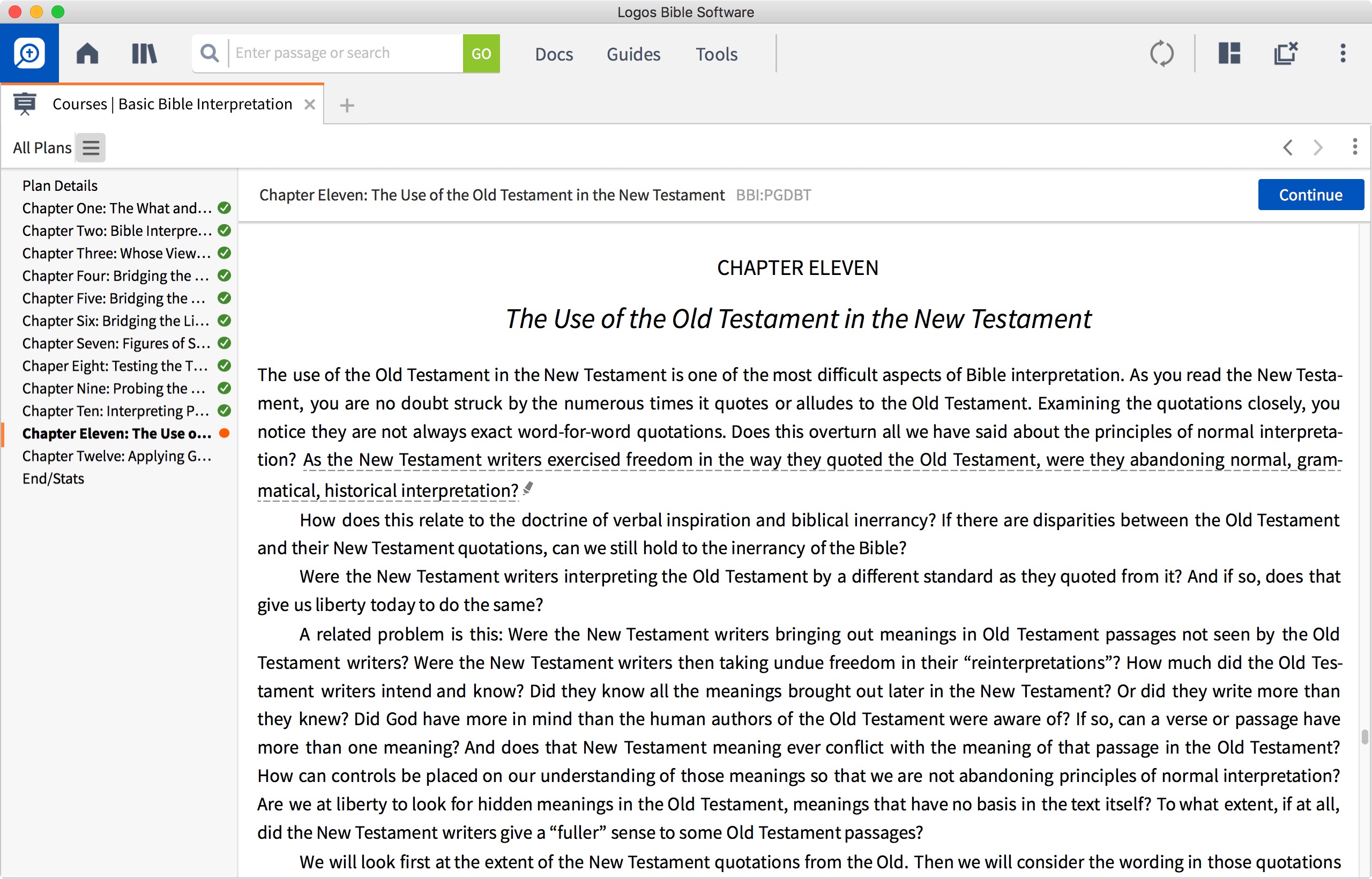Toggle the plan sidebar hamburger button
Image resolution: width=1372 pixels, height=879 pixels.
(91, 148)
